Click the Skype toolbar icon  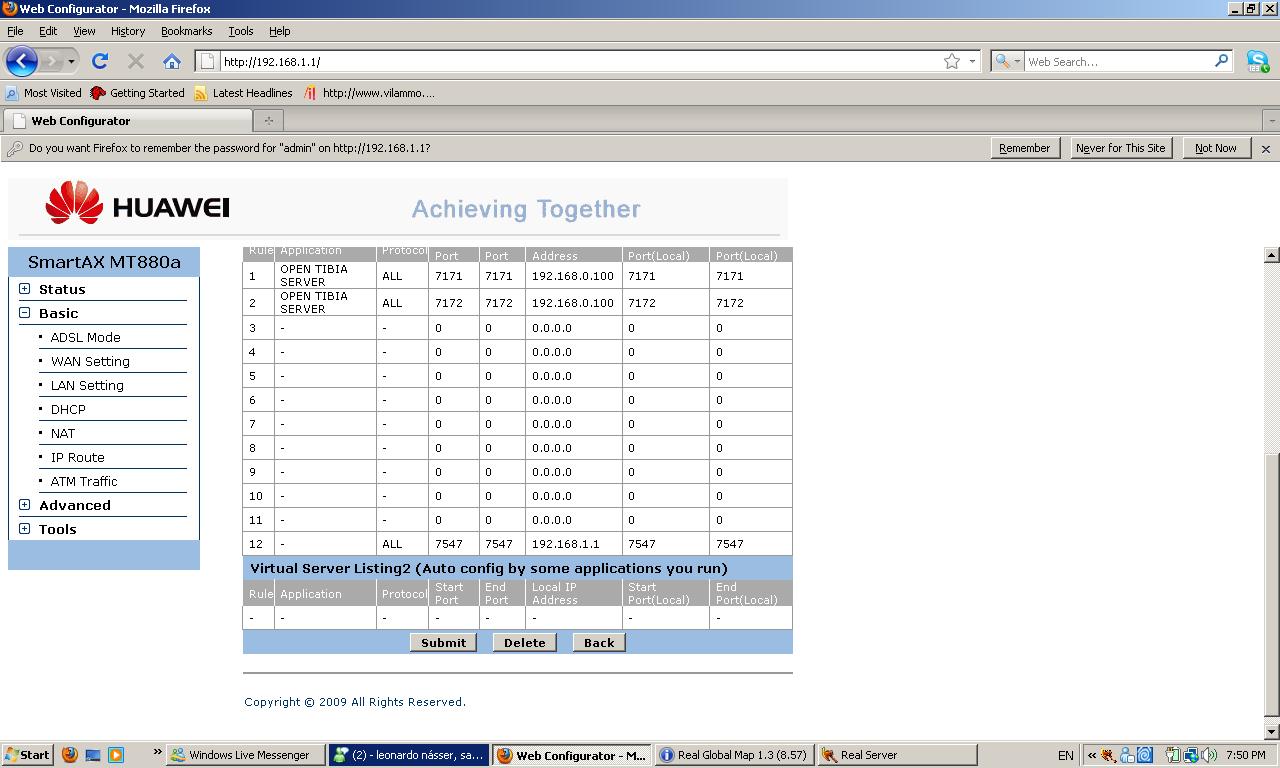(1258, 61)
